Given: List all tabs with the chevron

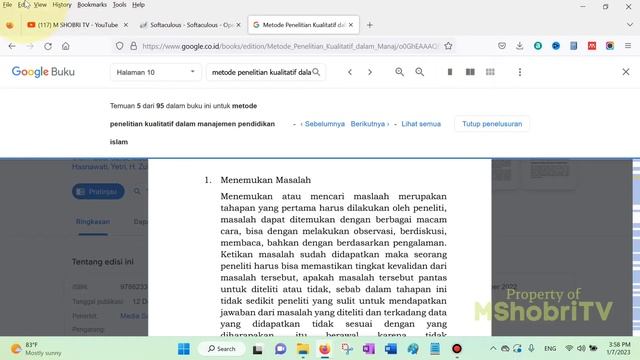Looking at the screenshot, I should tap(630, 25).
